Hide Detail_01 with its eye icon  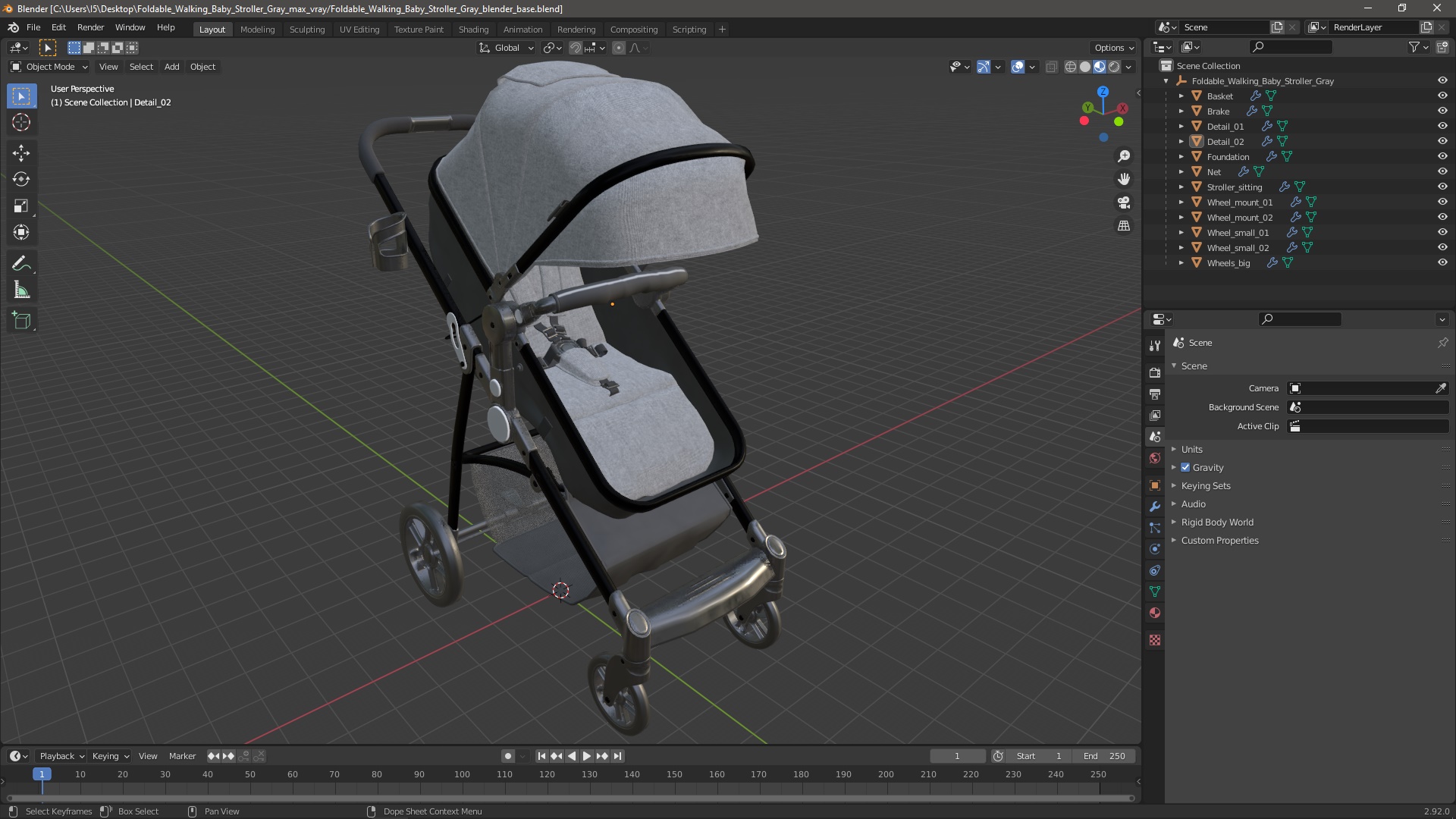(1442, 126)
